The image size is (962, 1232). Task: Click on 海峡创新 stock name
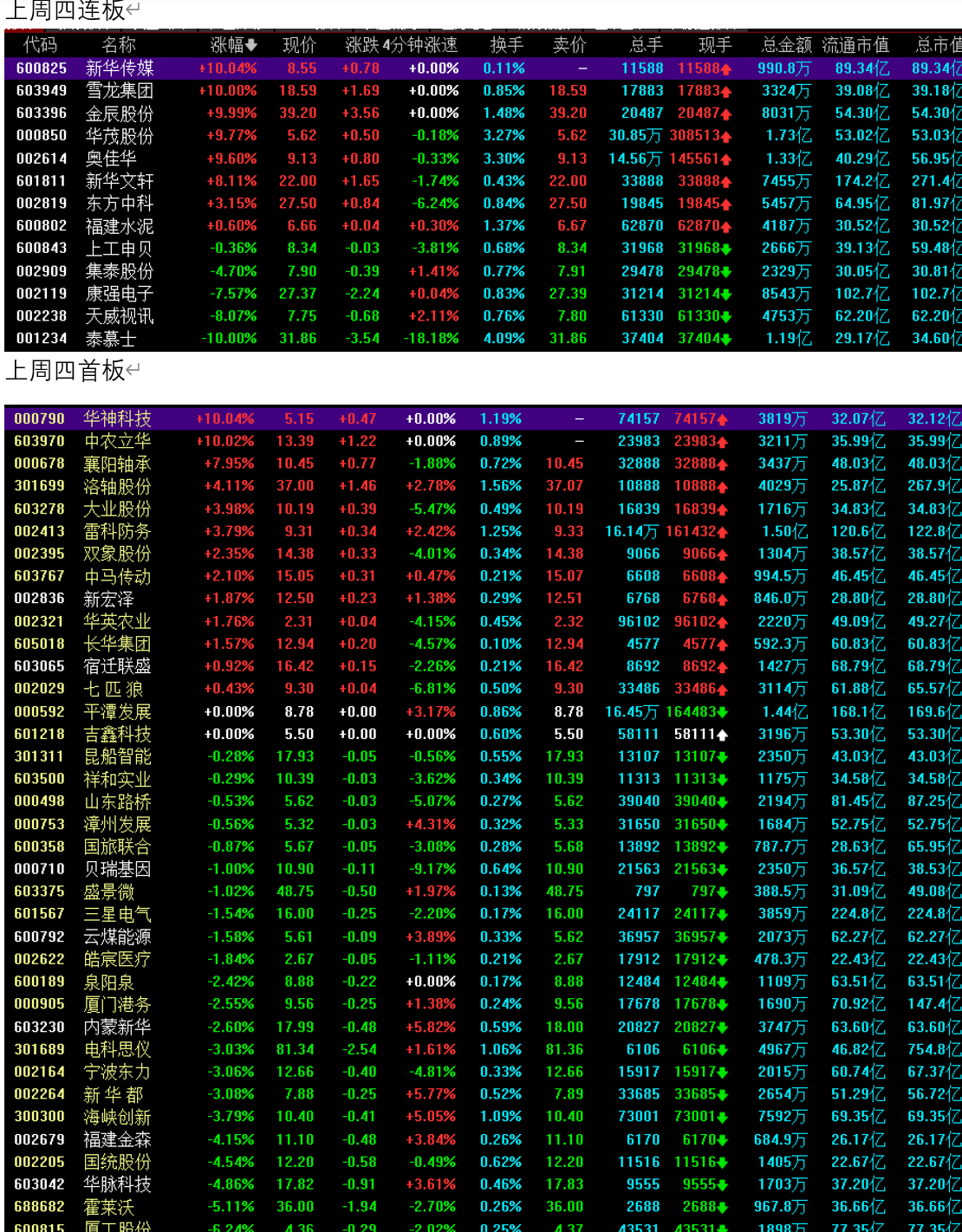[117, 1117]
